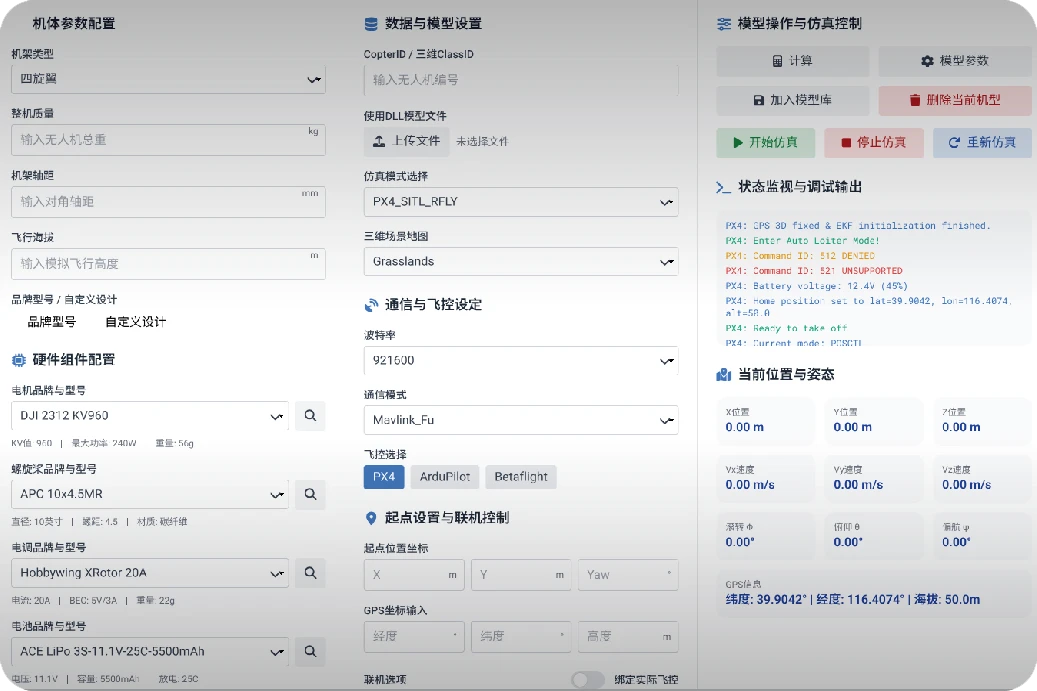This screenshot has width=1037, height=691.
Task: Choose the 自定义设计 option
Action: [135, 322]
